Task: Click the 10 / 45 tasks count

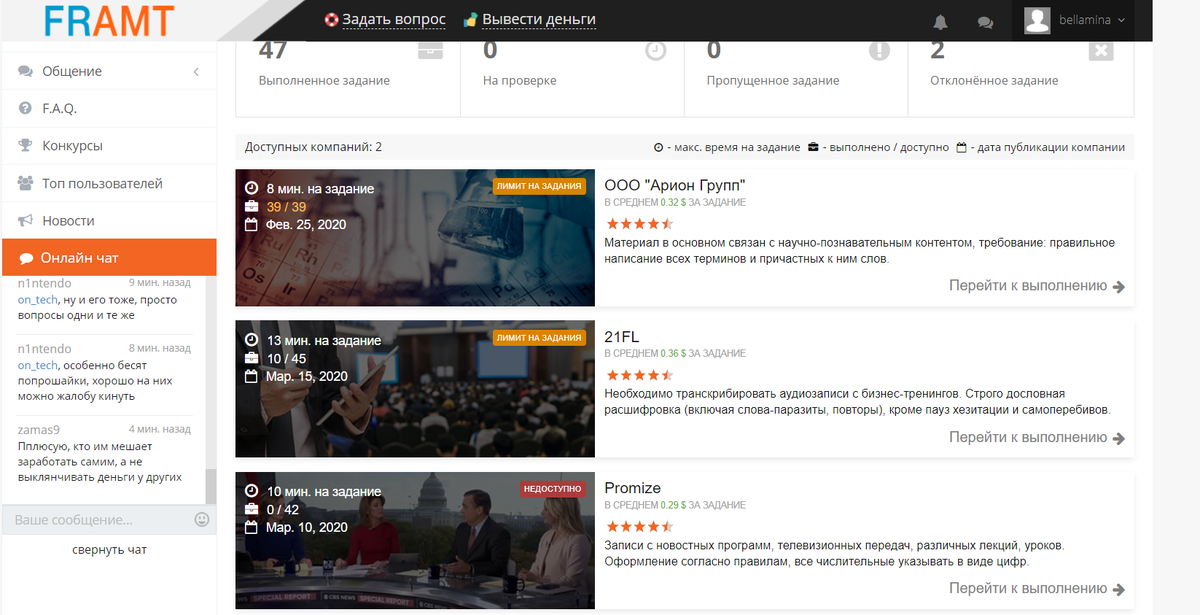Action: [286, 358]
